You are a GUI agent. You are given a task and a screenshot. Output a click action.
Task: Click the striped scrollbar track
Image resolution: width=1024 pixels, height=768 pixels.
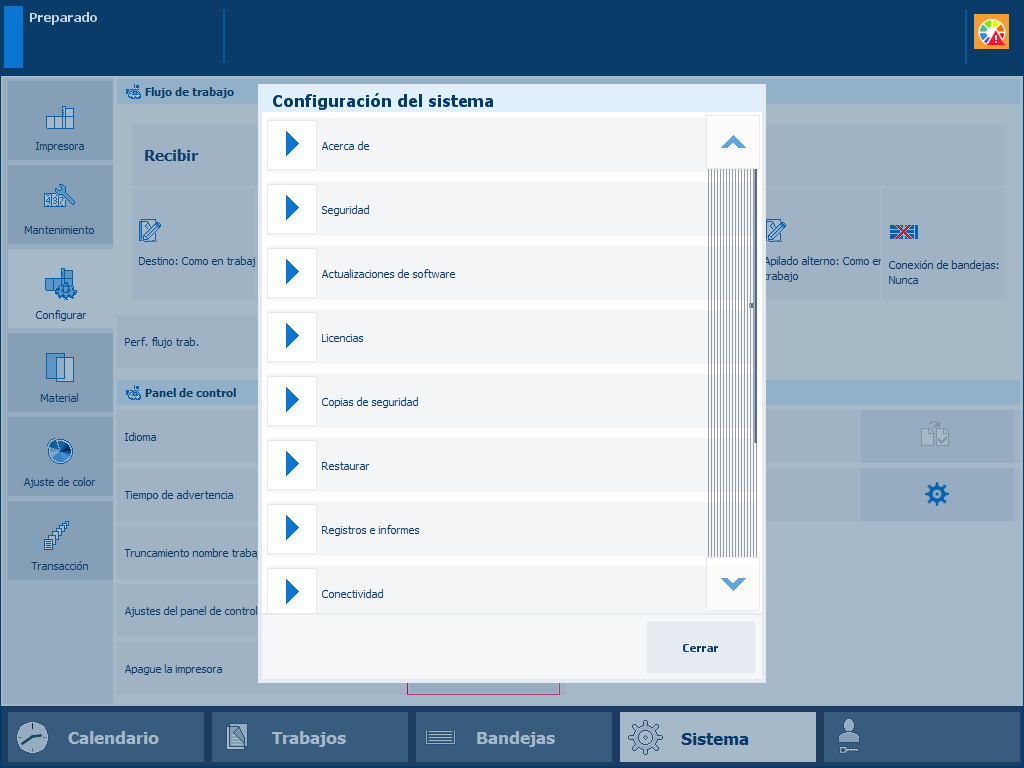coord(733,363)
